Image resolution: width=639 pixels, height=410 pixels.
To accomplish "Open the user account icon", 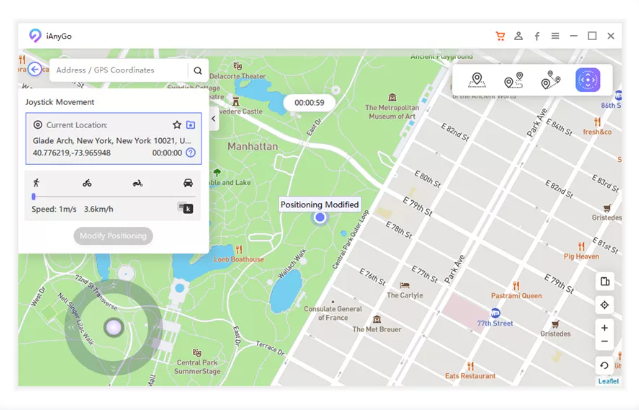I will (518, 36).
